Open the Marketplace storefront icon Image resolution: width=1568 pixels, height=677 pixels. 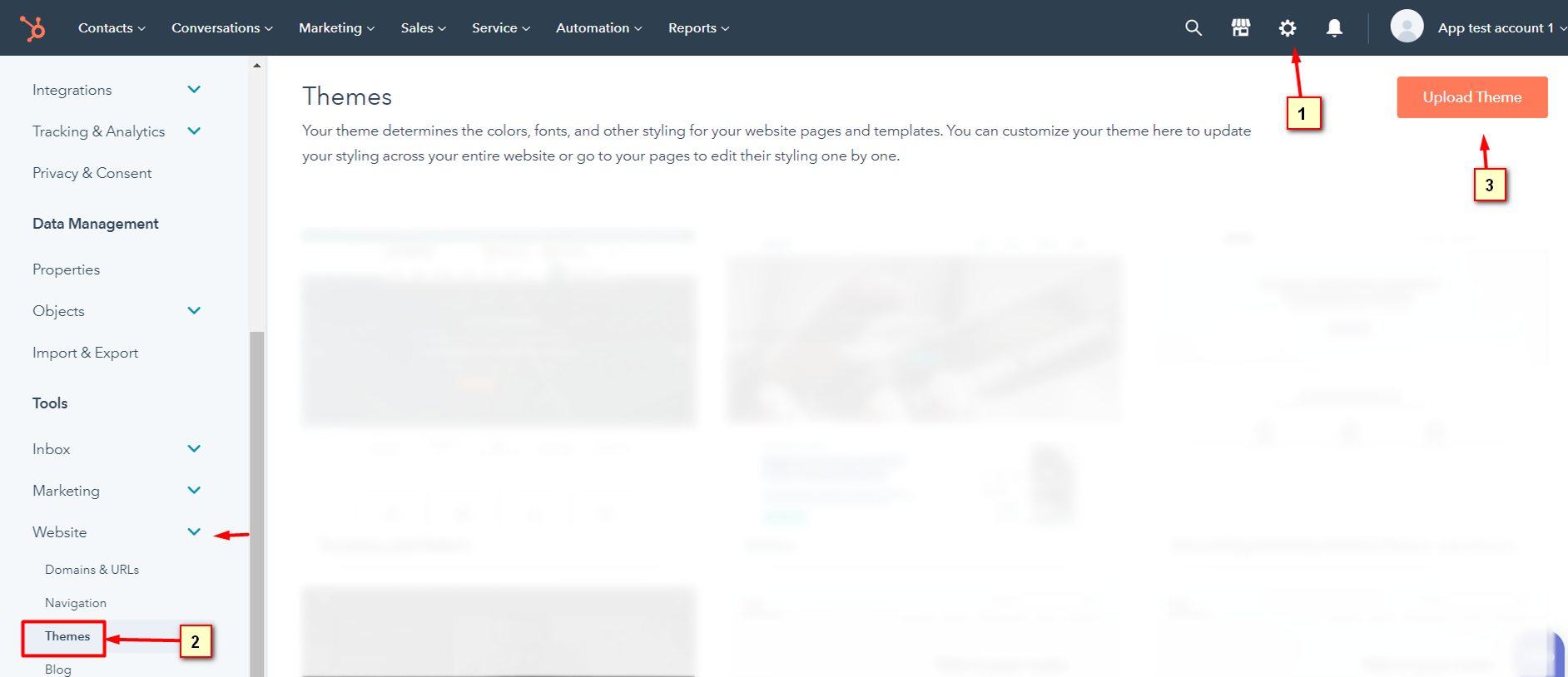[1240, 28]
